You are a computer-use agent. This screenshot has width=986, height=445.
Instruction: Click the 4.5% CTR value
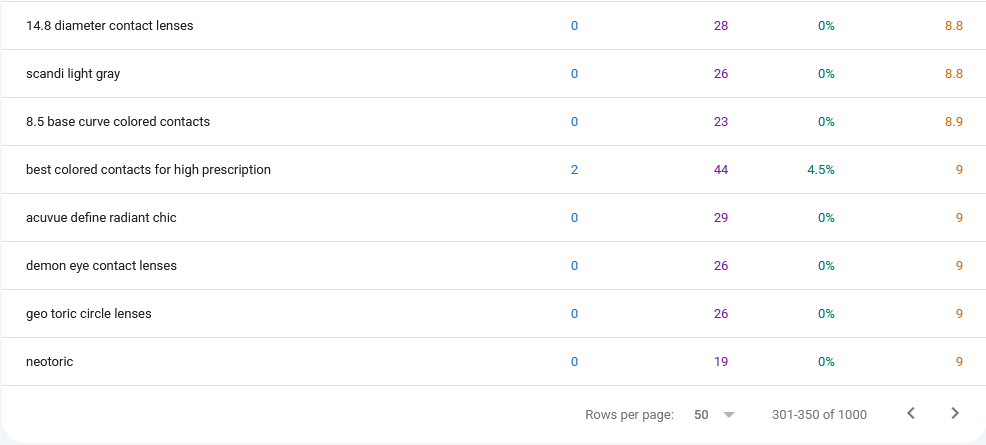[821, 170]
